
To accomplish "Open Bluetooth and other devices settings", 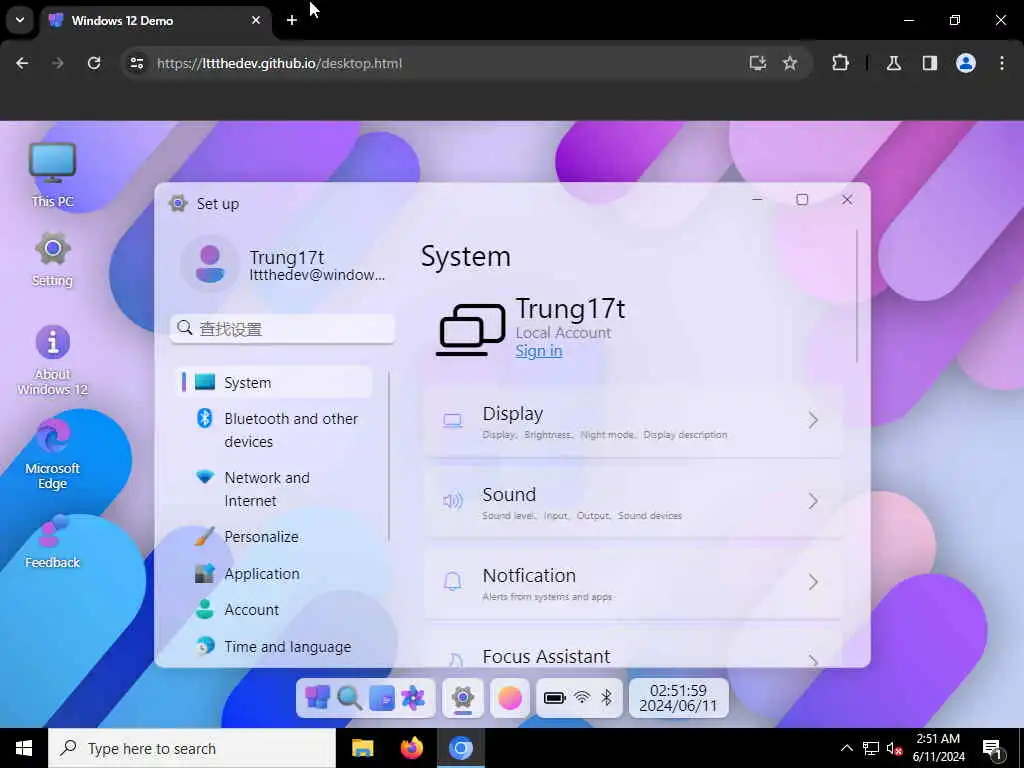I will pyautogui.click(x=274, y=430).
